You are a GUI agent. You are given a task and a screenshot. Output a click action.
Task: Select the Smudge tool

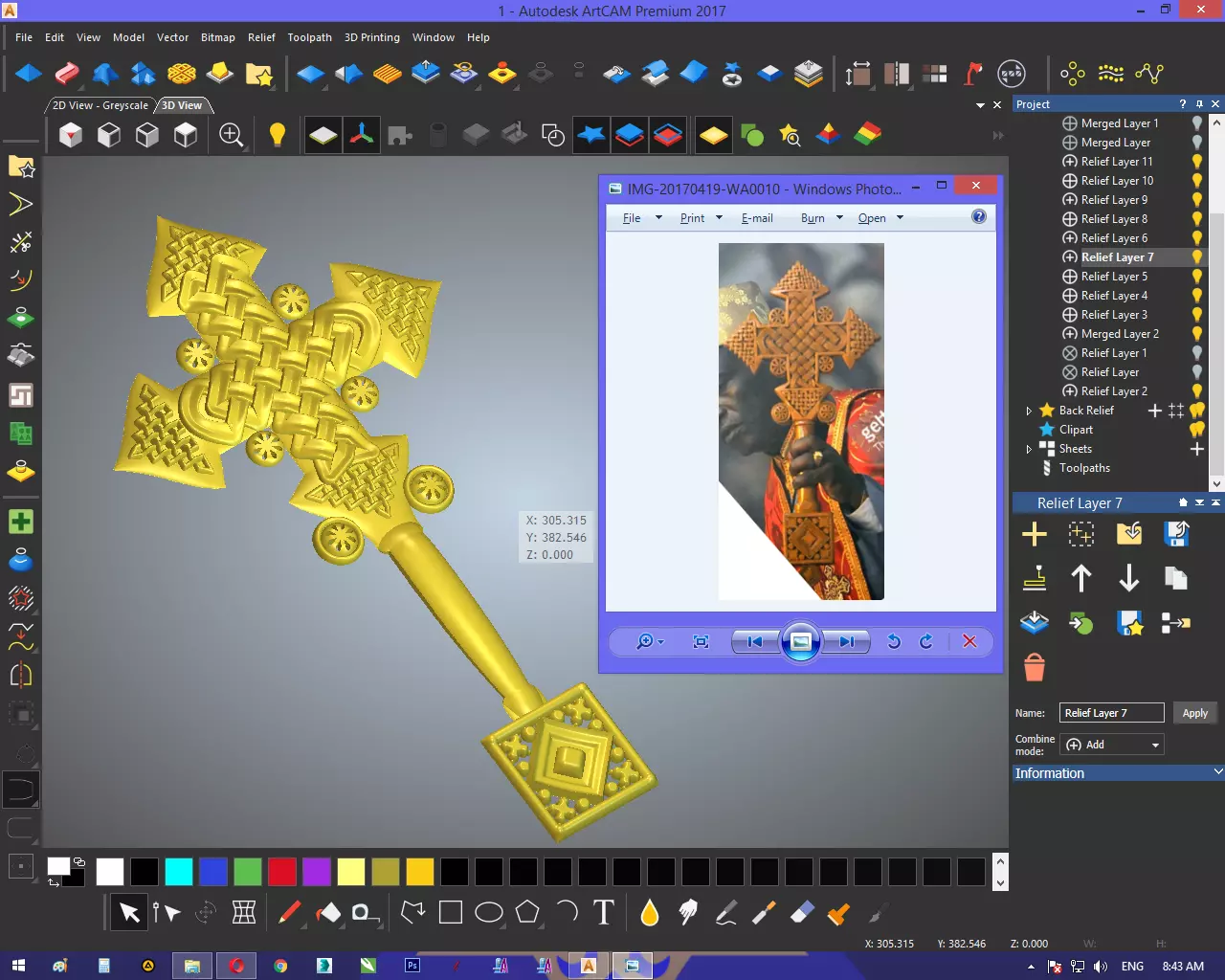click(x=688, y=913)
